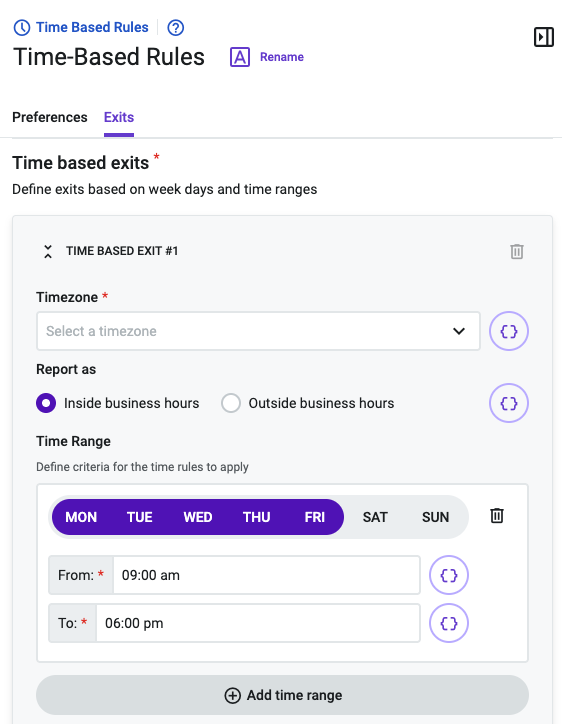
Task: Toggle FRI day selection
Action: (x=314, y=517)
